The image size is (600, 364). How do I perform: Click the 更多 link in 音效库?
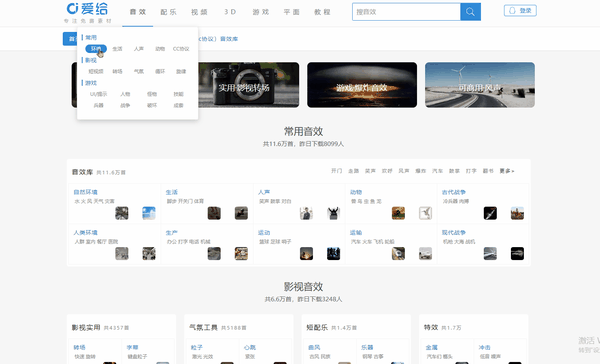click(x=507, y=171)
